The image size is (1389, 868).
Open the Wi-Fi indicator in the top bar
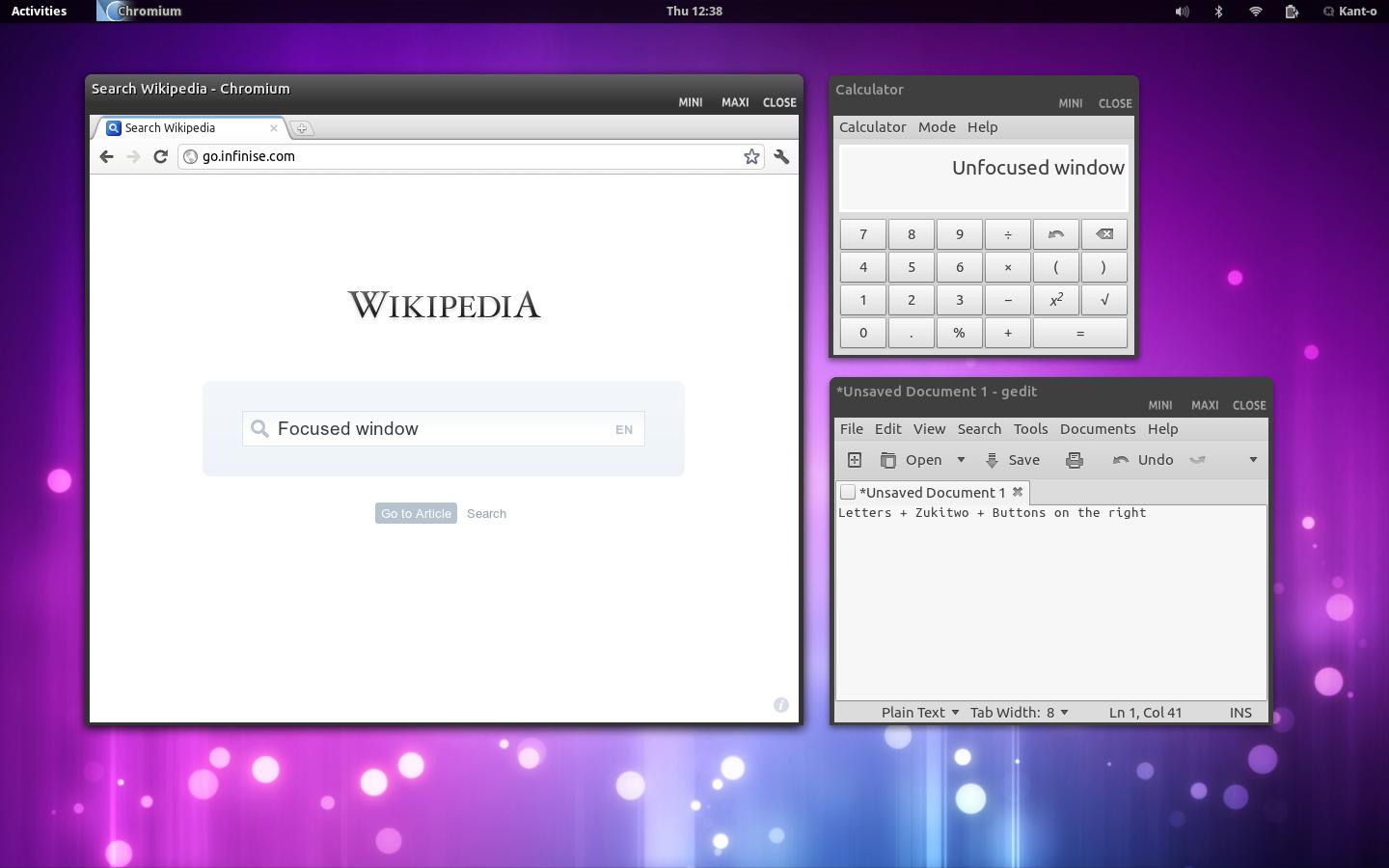click(1256, 12)
